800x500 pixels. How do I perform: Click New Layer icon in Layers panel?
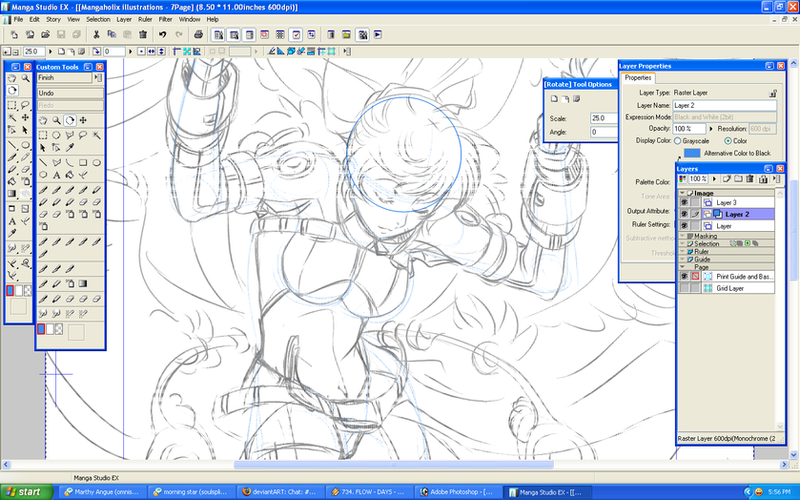tap(727, 179)
